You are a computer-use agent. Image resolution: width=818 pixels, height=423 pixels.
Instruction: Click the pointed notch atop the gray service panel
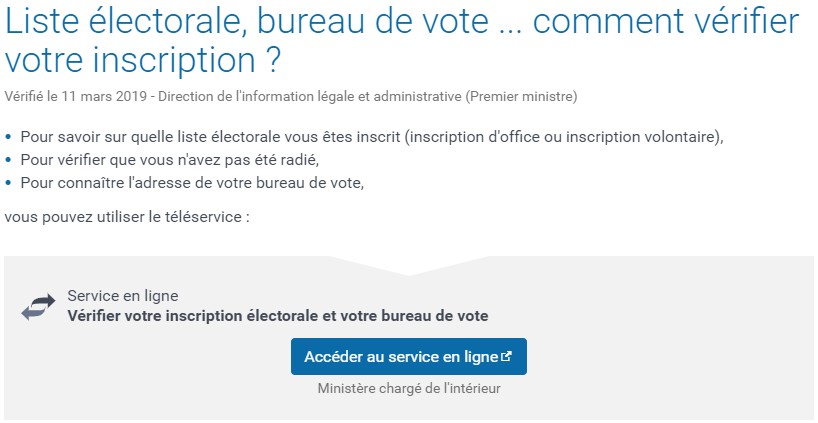coord(408,265)
